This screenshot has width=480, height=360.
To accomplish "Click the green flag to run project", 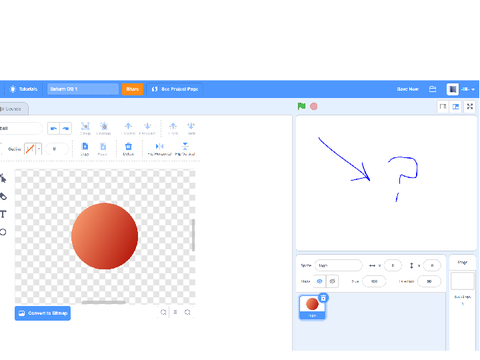I will [302, 106].
